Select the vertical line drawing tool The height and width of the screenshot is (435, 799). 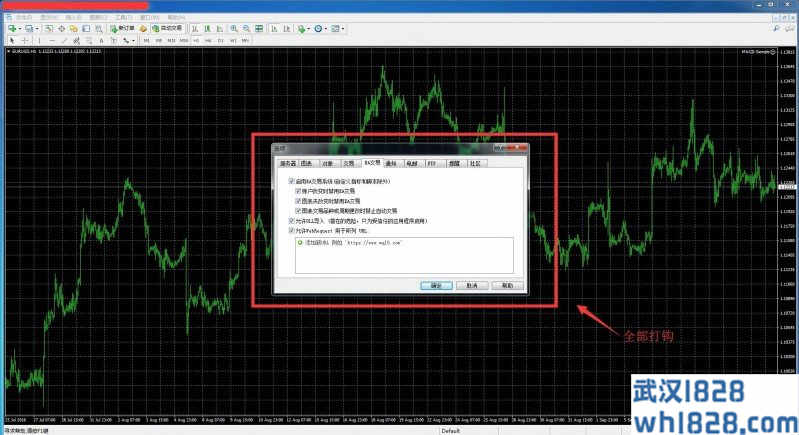(x=40, y=40)
